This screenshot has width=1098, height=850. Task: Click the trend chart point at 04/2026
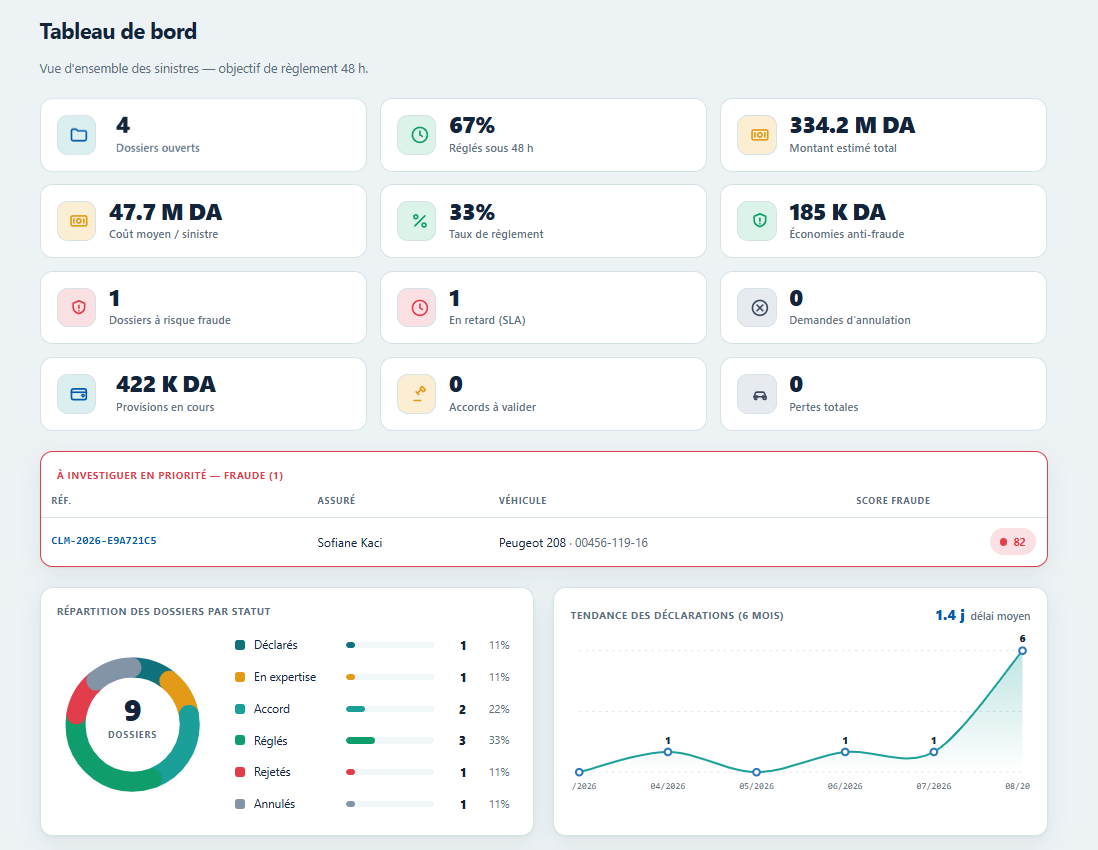(668, 752)
